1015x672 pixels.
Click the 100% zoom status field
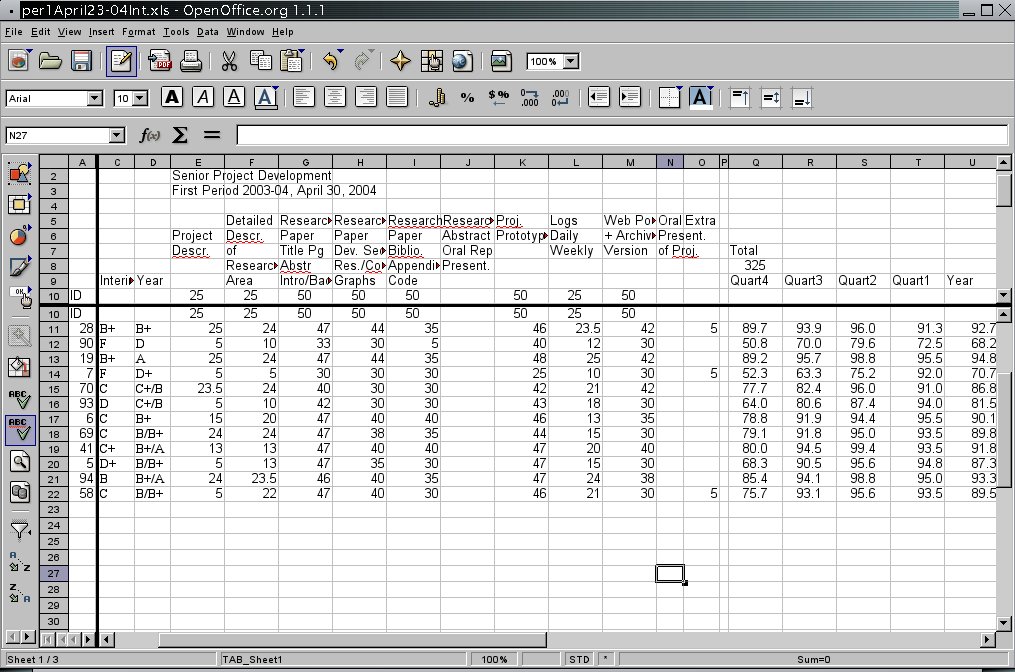coord(494,659)
